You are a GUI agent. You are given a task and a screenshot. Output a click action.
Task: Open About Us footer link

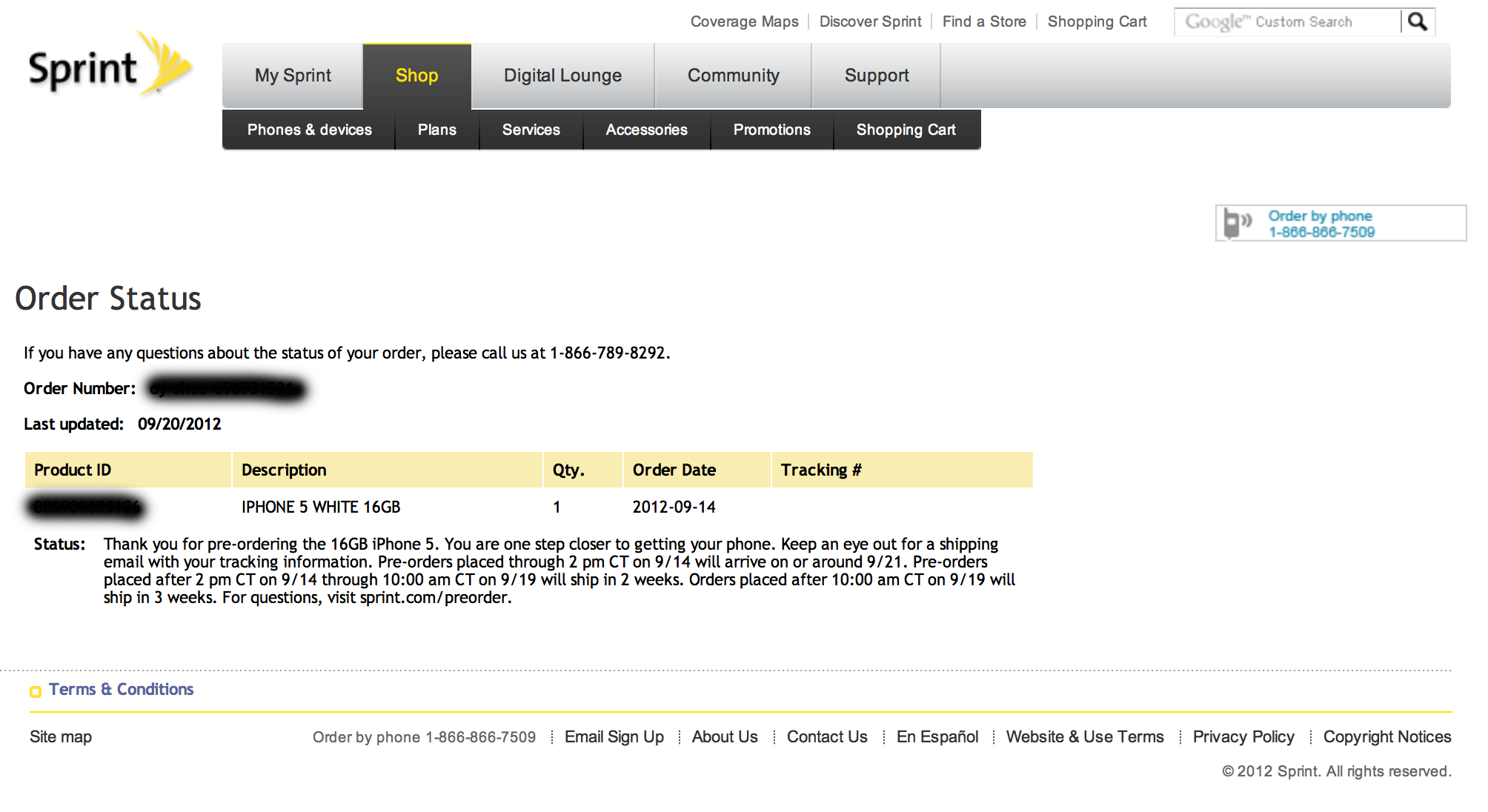pyautogui.click(x=725, y=736)
